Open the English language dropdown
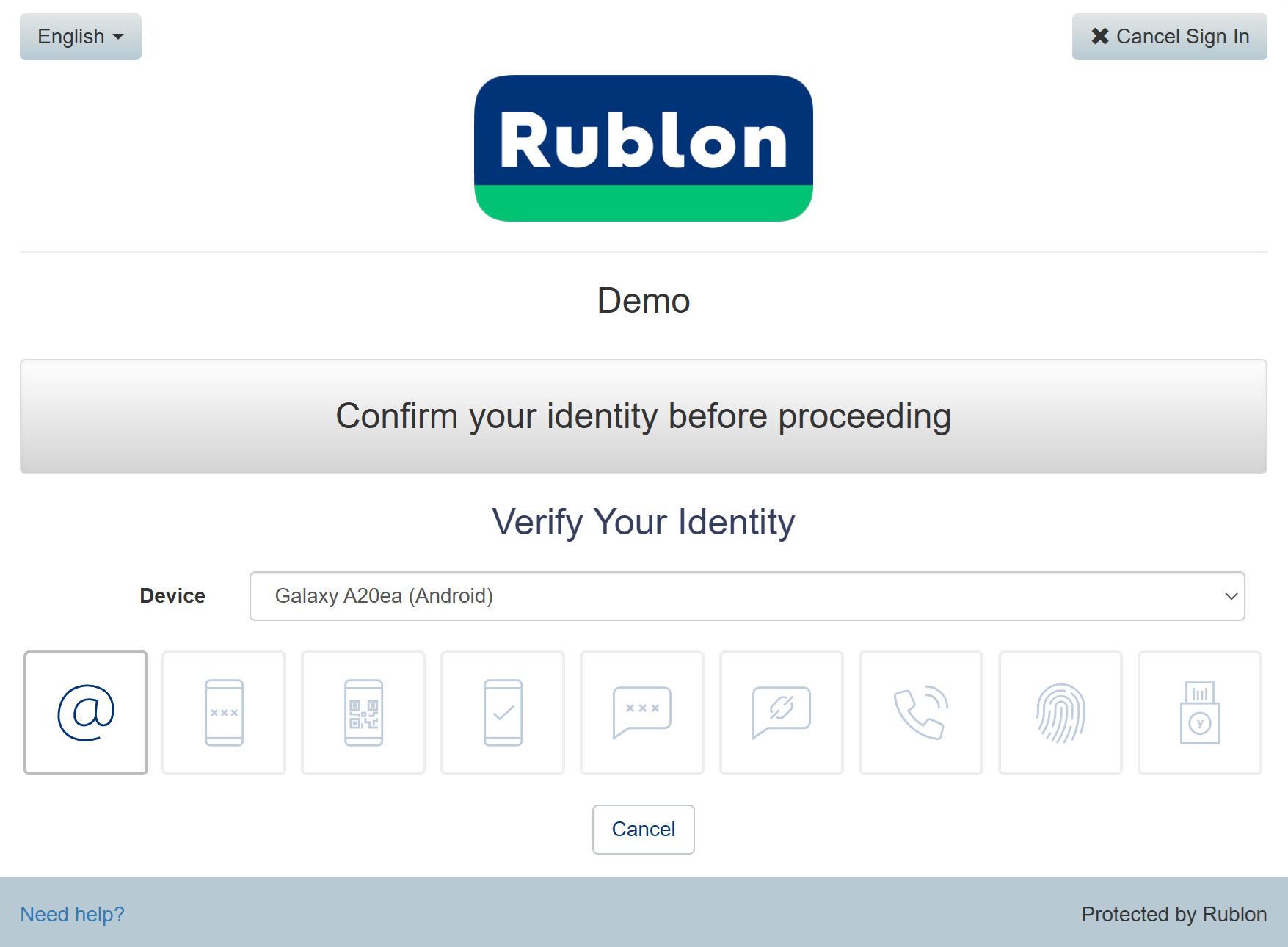 tap(81, 37)
